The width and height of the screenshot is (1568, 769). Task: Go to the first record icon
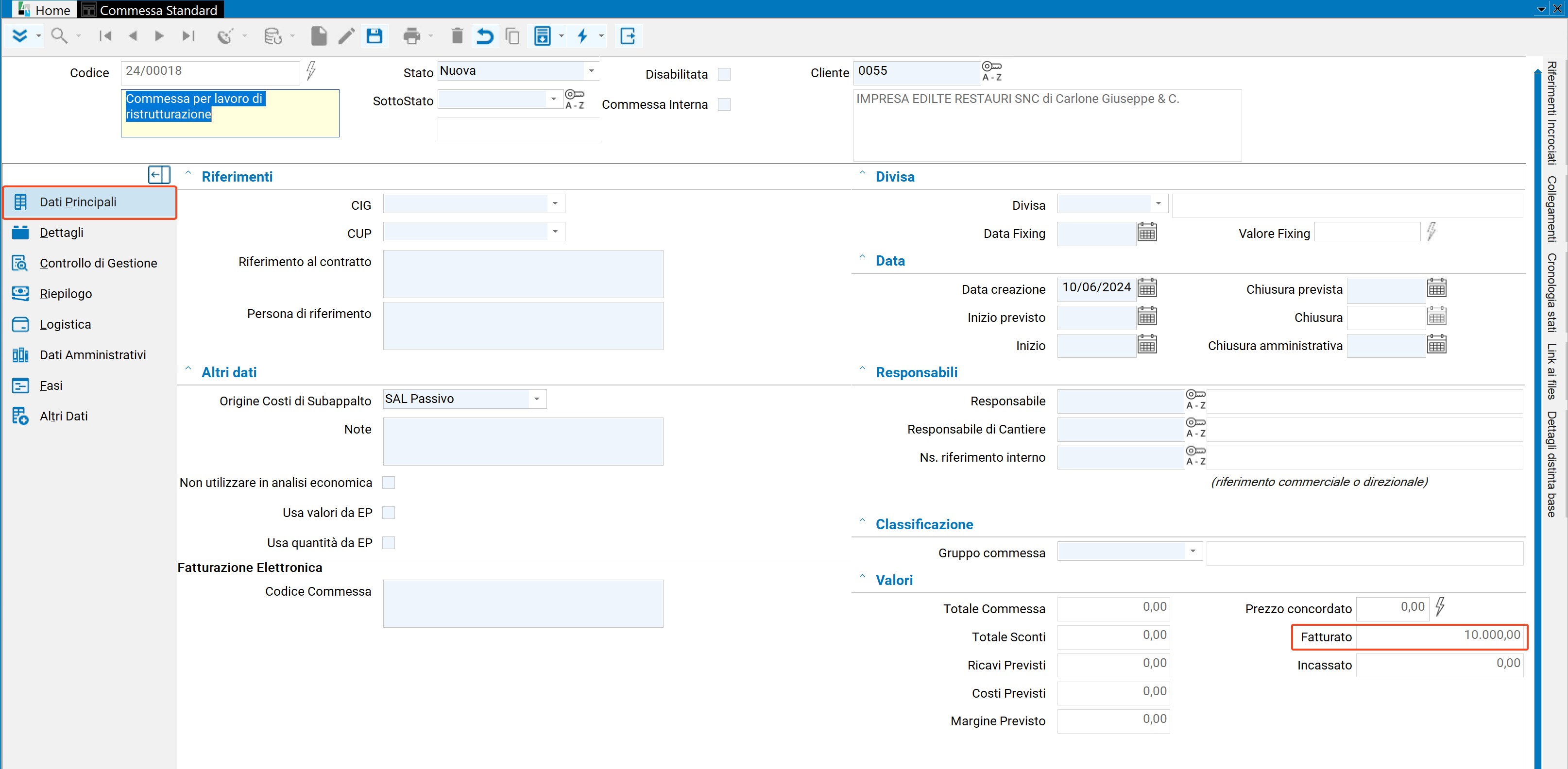click(105, 36)
